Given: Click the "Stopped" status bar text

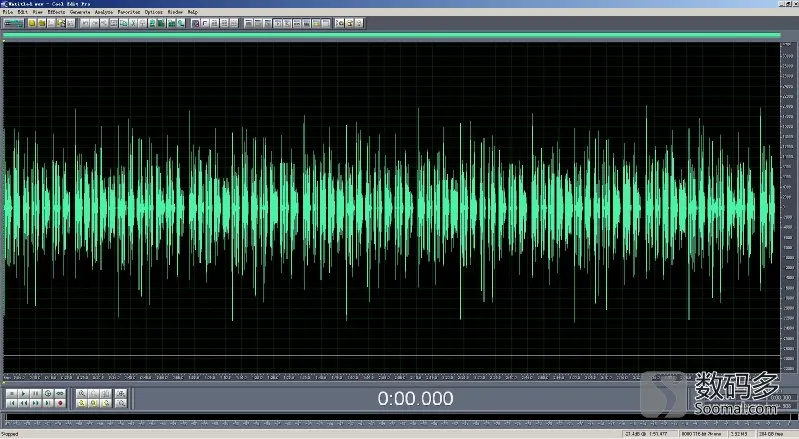Looking at the screenshot, I should tap(10, 434).
